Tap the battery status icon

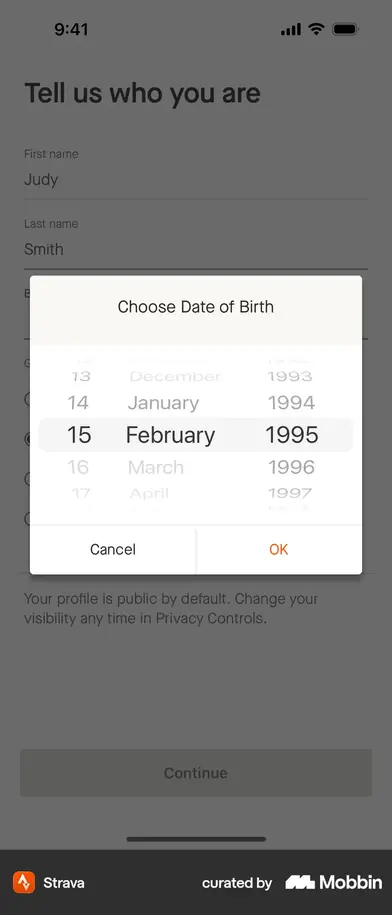click(345, 29)
